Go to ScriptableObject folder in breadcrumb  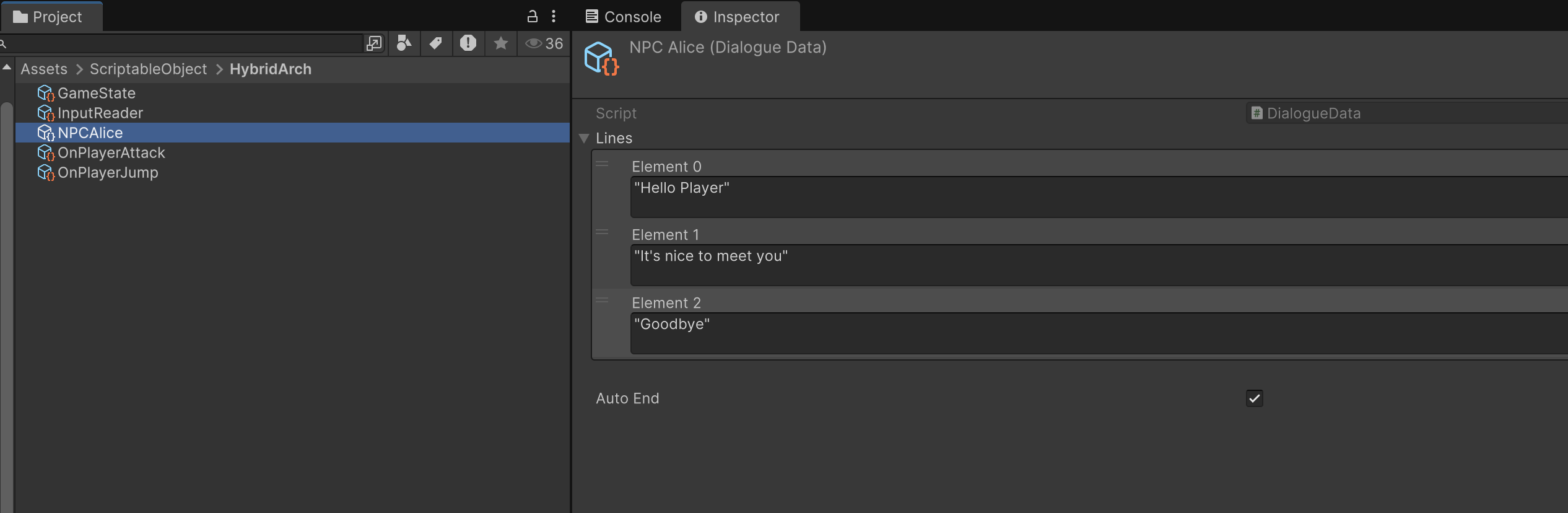coord(148,69)
